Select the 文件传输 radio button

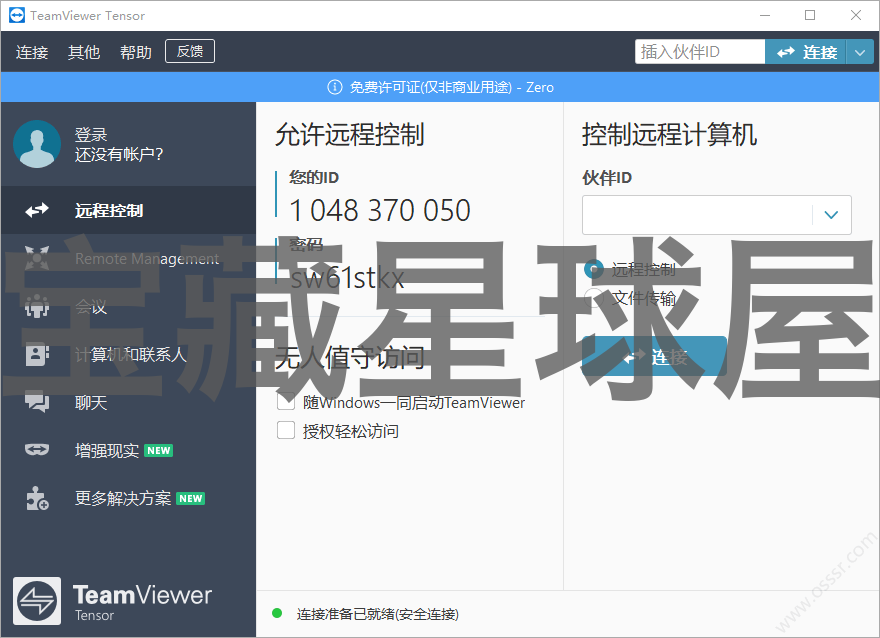[594, 297]
